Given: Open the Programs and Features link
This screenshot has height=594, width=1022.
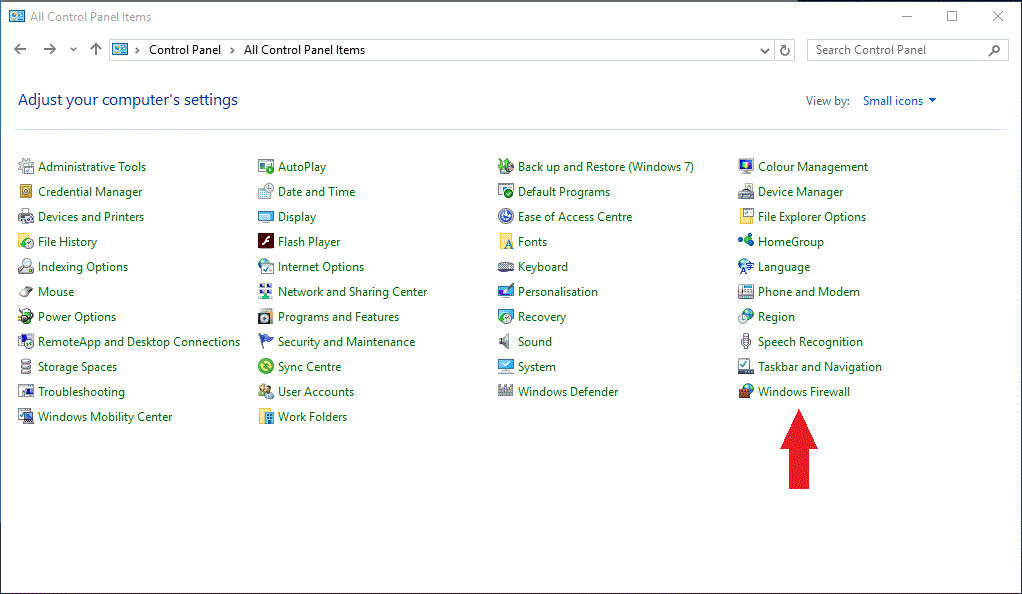Looking at the screenshot, I should (338, 317).
